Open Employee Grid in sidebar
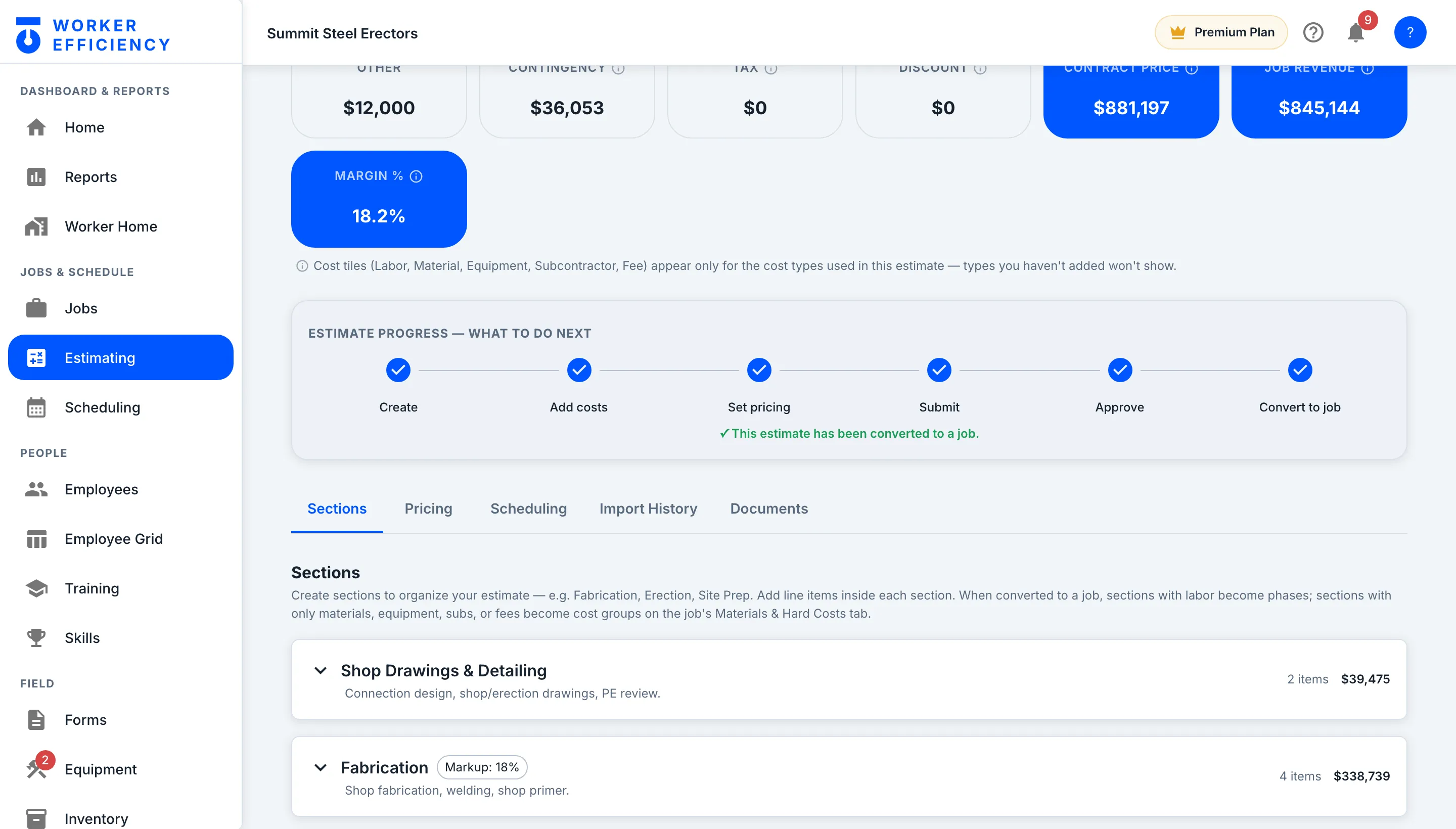 coord(121,539)
